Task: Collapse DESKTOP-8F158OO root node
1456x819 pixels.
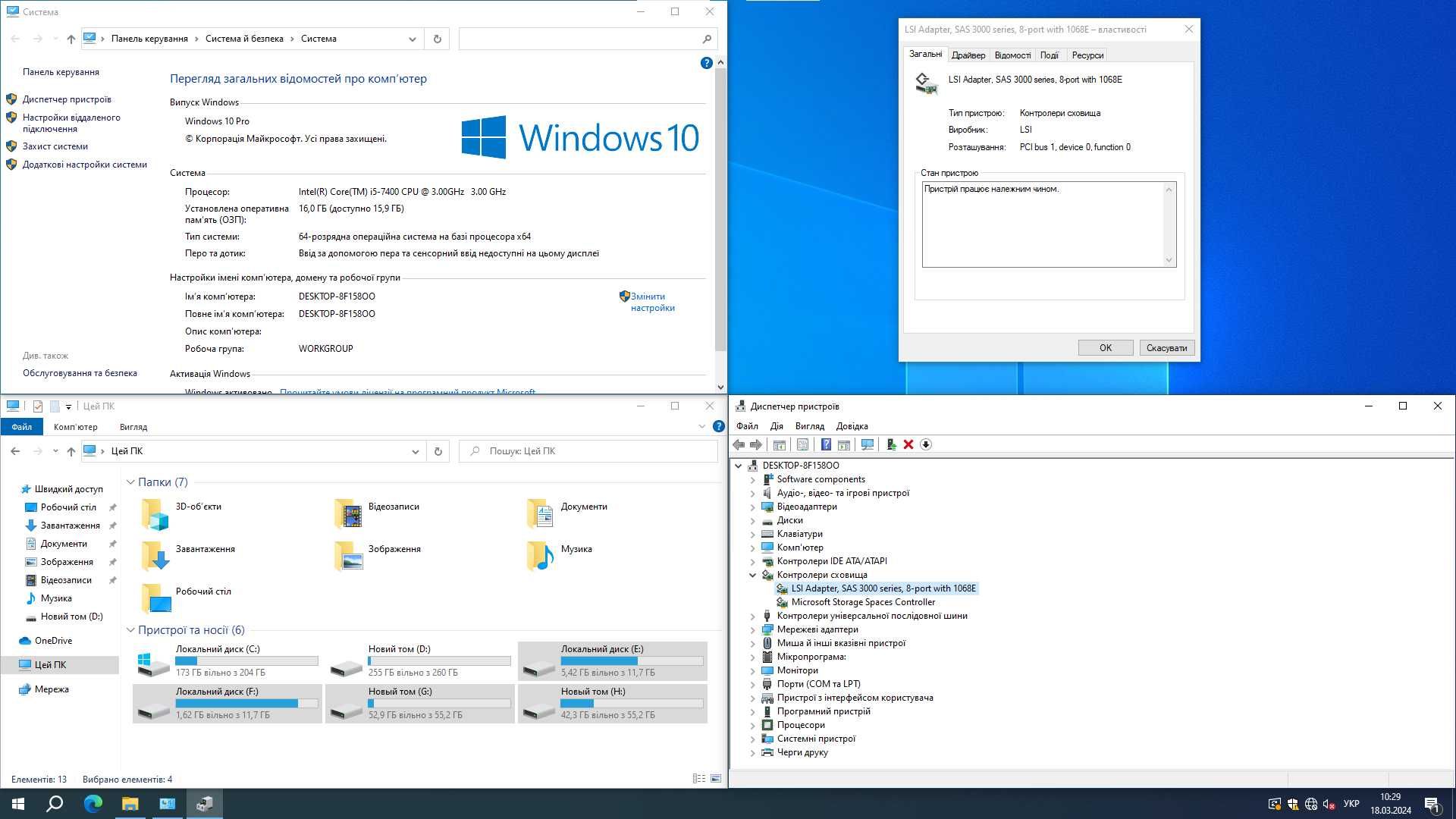Action: [x=739, y=466]
